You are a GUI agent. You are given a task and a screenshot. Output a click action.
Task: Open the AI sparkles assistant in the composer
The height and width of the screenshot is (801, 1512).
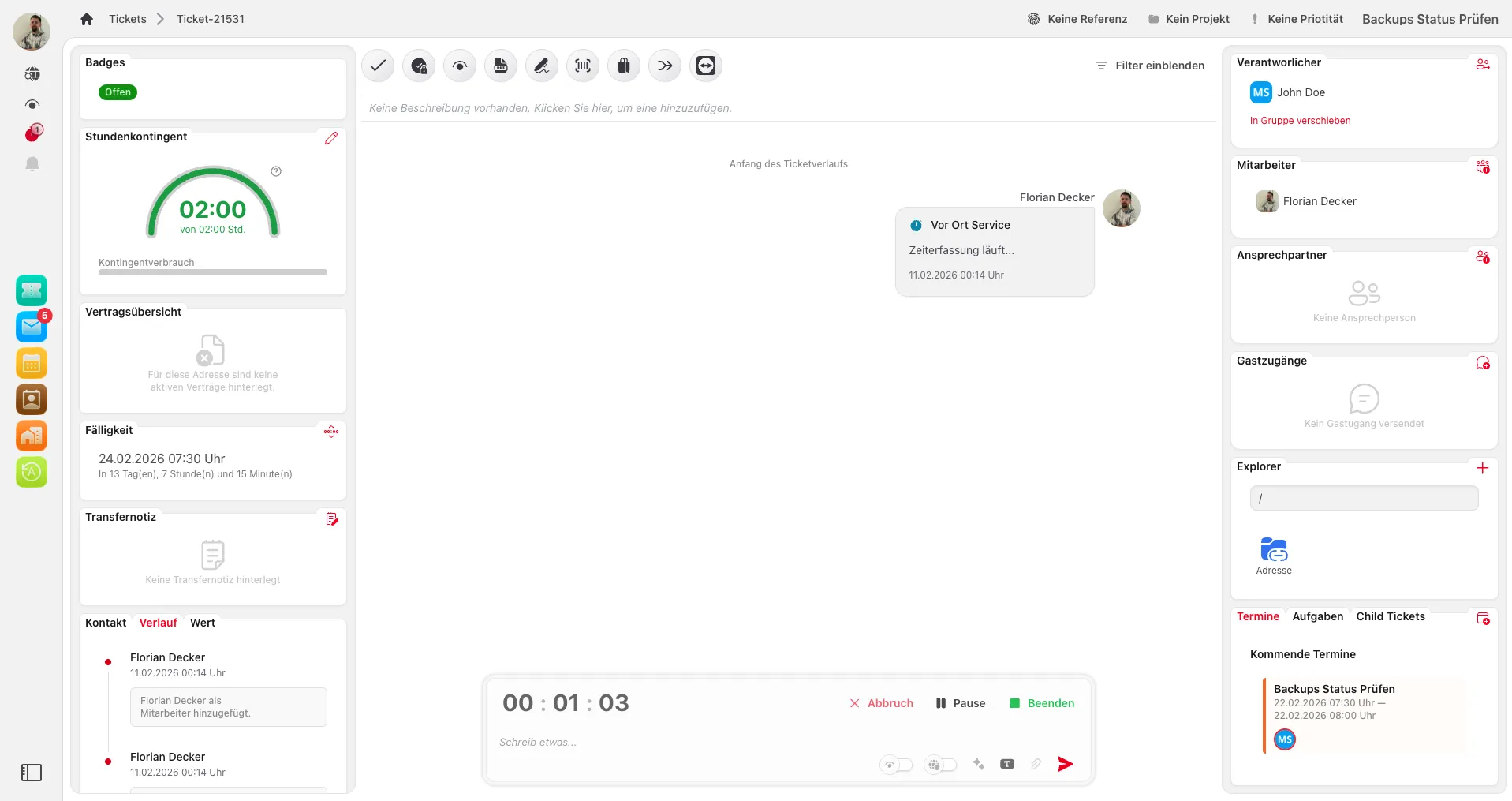(x=979, y=764)
